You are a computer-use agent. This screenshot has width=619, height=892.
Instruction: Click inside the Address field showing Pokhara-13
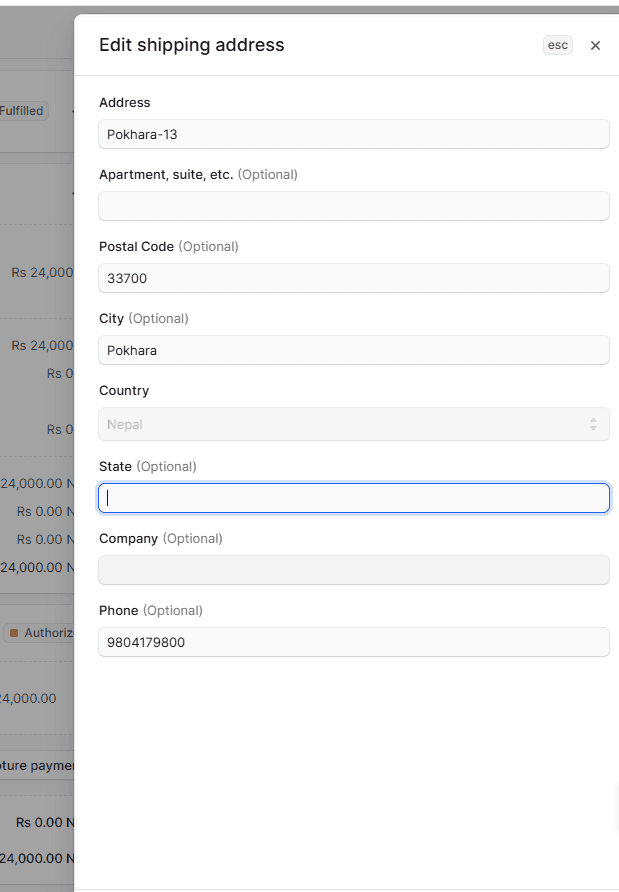353,134
